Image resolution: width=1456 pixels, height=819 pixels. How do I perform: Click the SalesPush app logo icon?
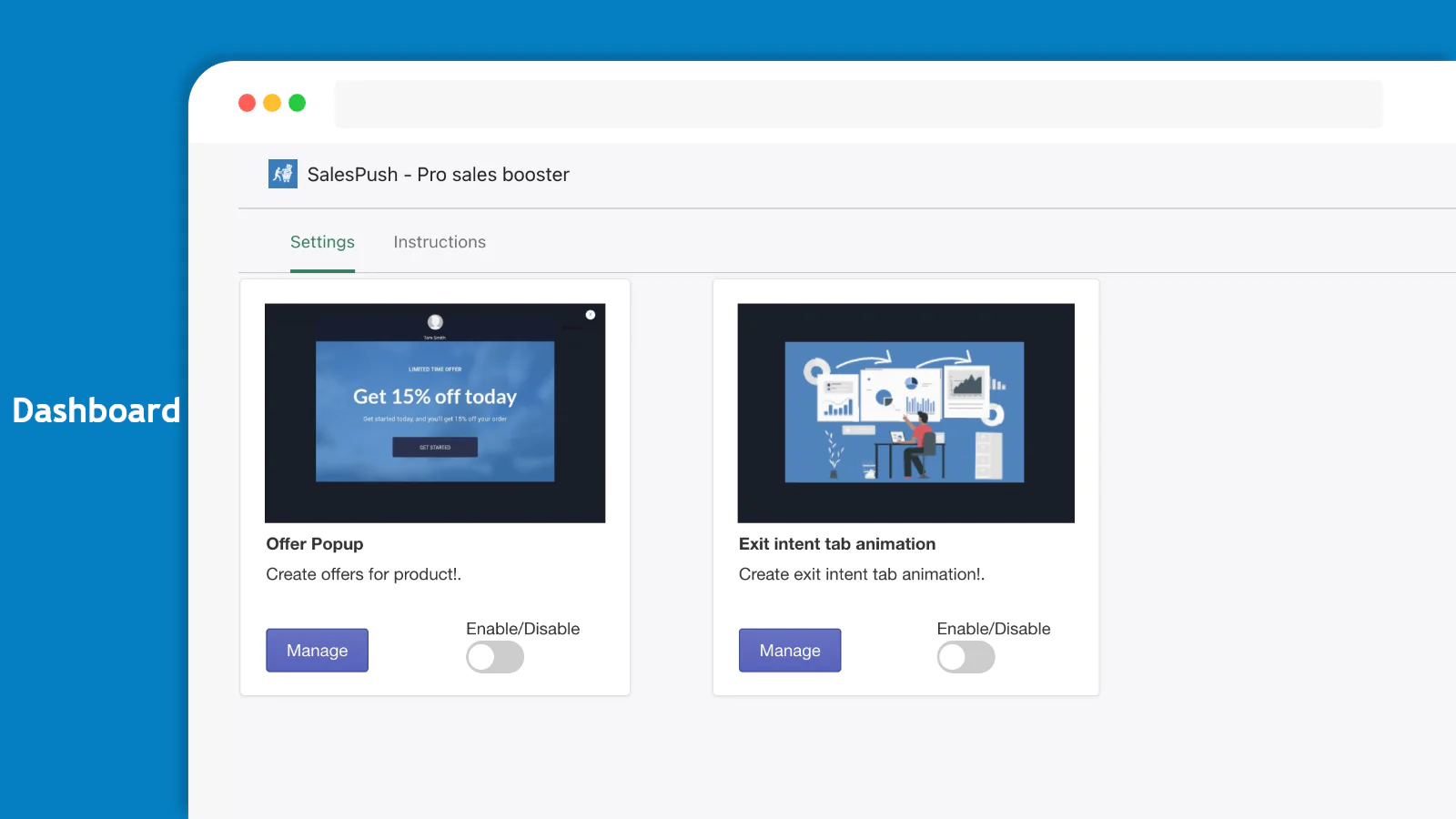pos(283,174)
